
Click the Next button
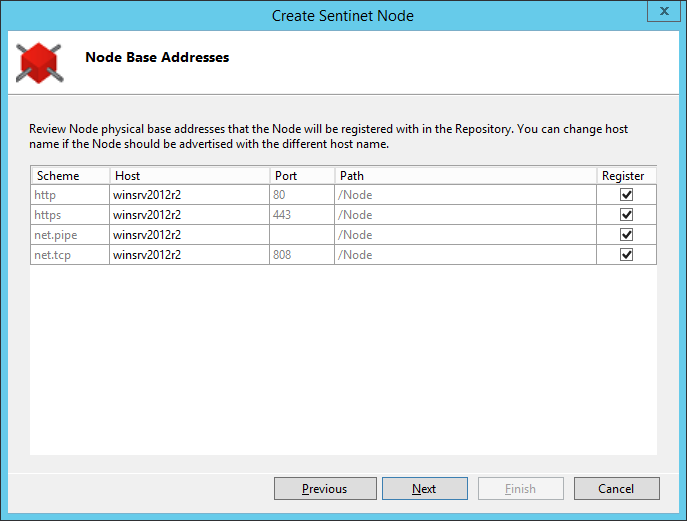tap(425, 489)
